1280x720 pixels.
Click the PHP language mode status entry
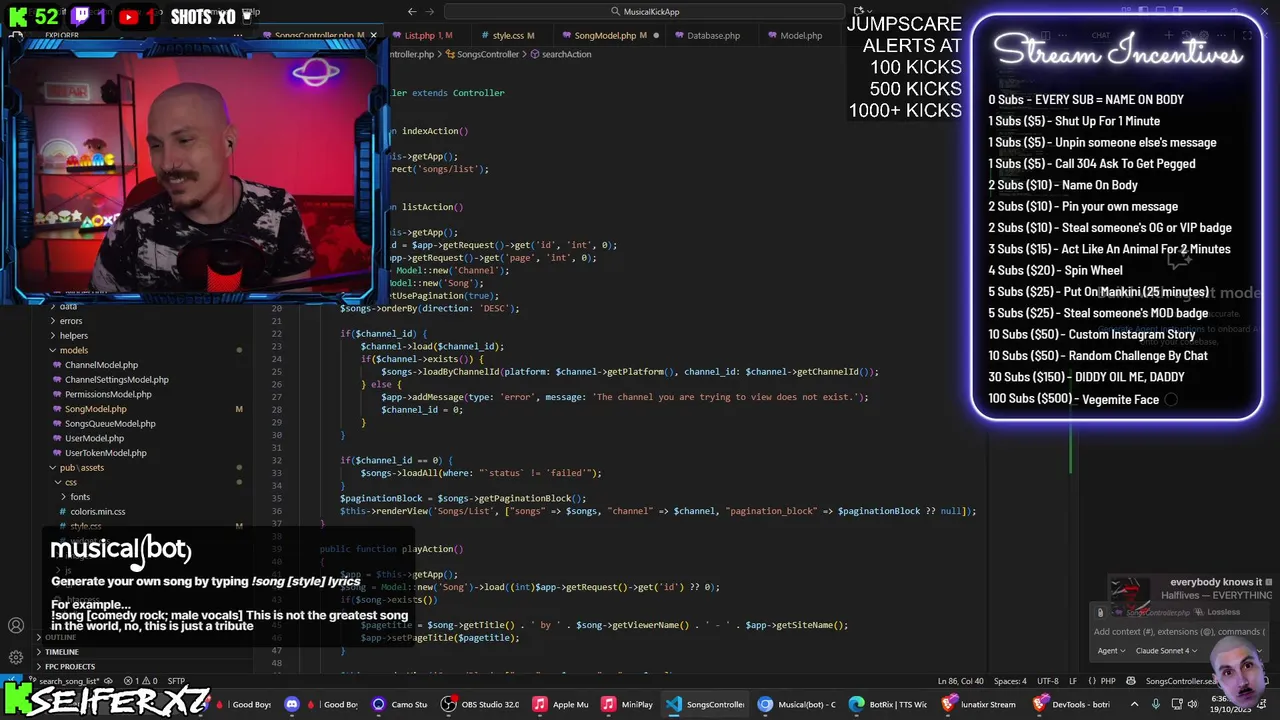[x=1107, y=681]
